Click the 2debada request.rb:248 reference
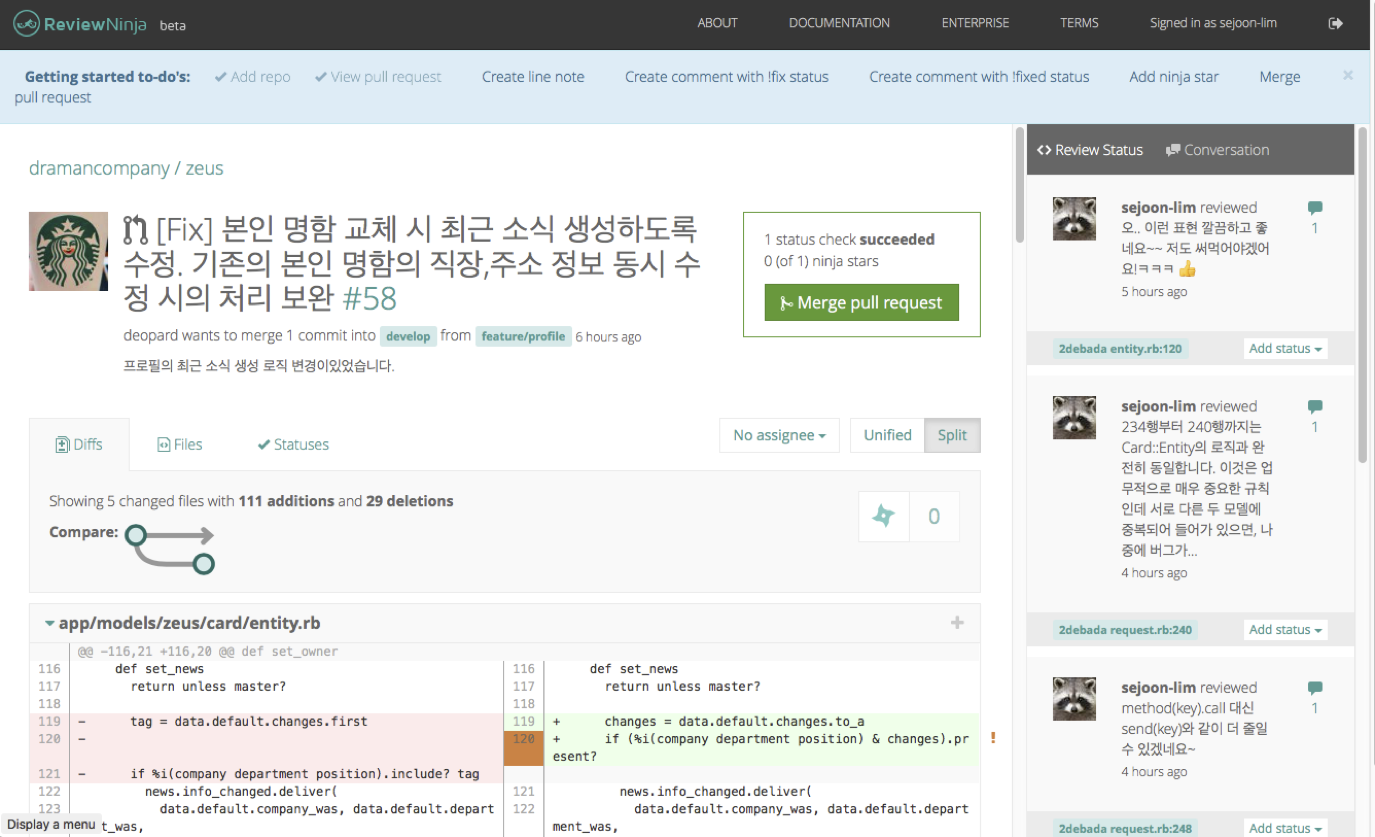The height and width of the screenshot is (837, 1375). [1124, 828]
